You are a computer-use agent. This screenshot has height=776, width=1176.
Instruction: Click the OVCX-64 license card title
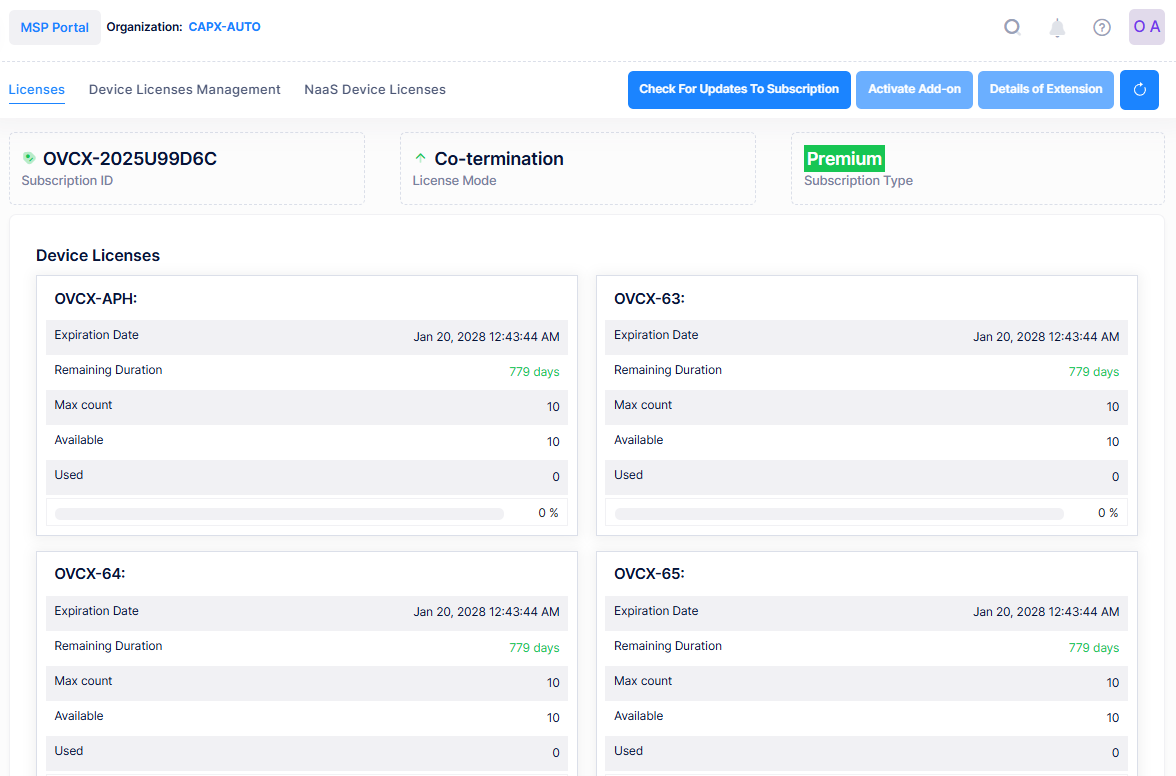90,574
